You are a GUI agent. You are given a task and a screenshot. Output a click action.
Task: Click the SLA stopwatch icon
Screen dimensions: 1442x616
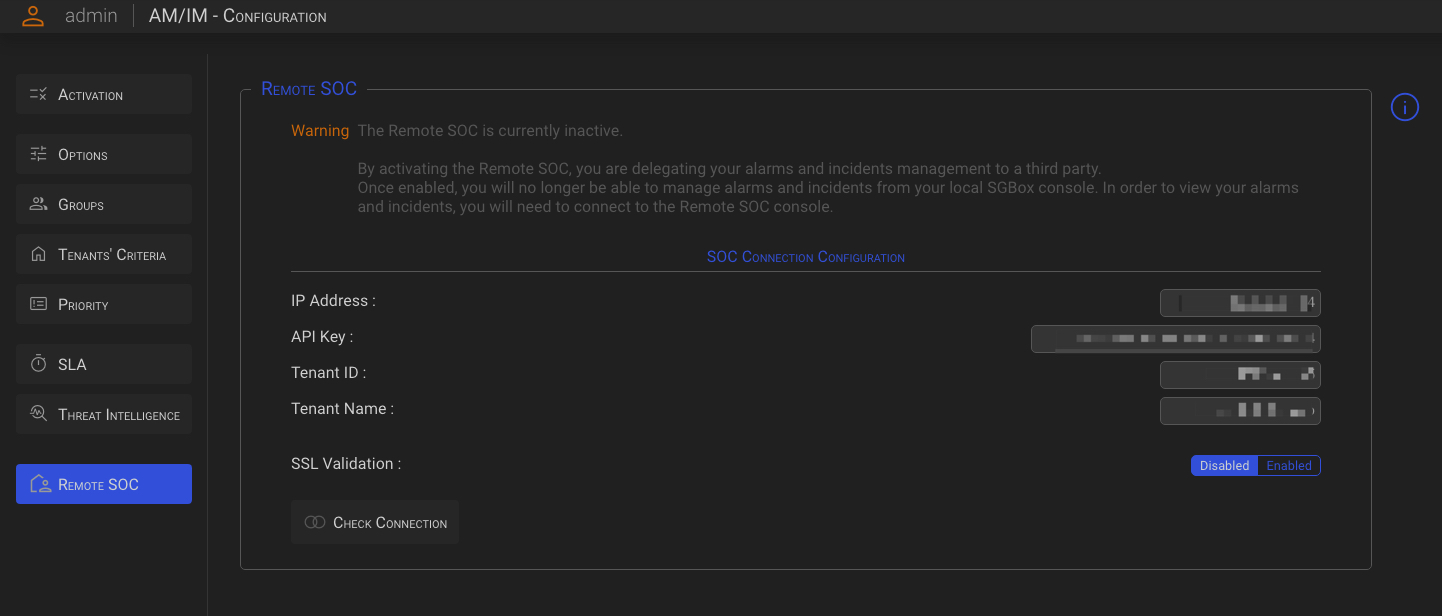click(39, 364)
